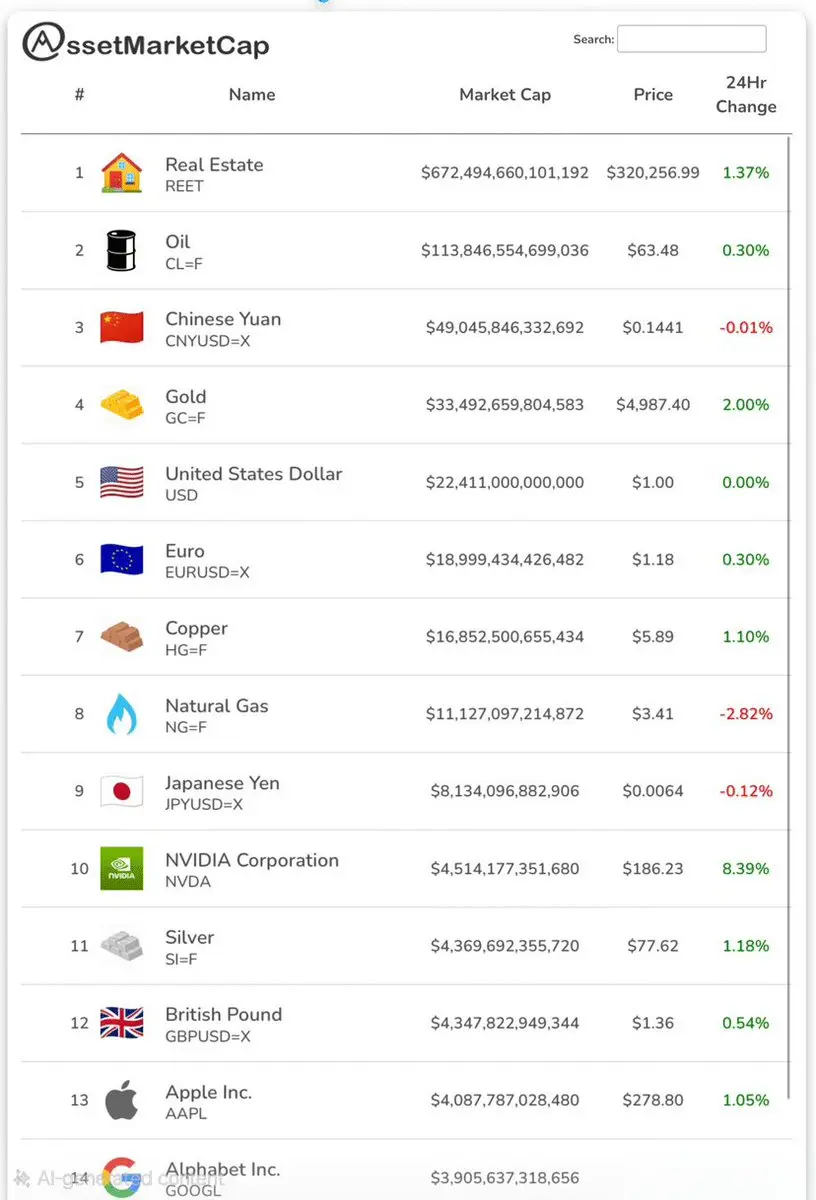Click the Real Estate house icon

pos(122,173)
